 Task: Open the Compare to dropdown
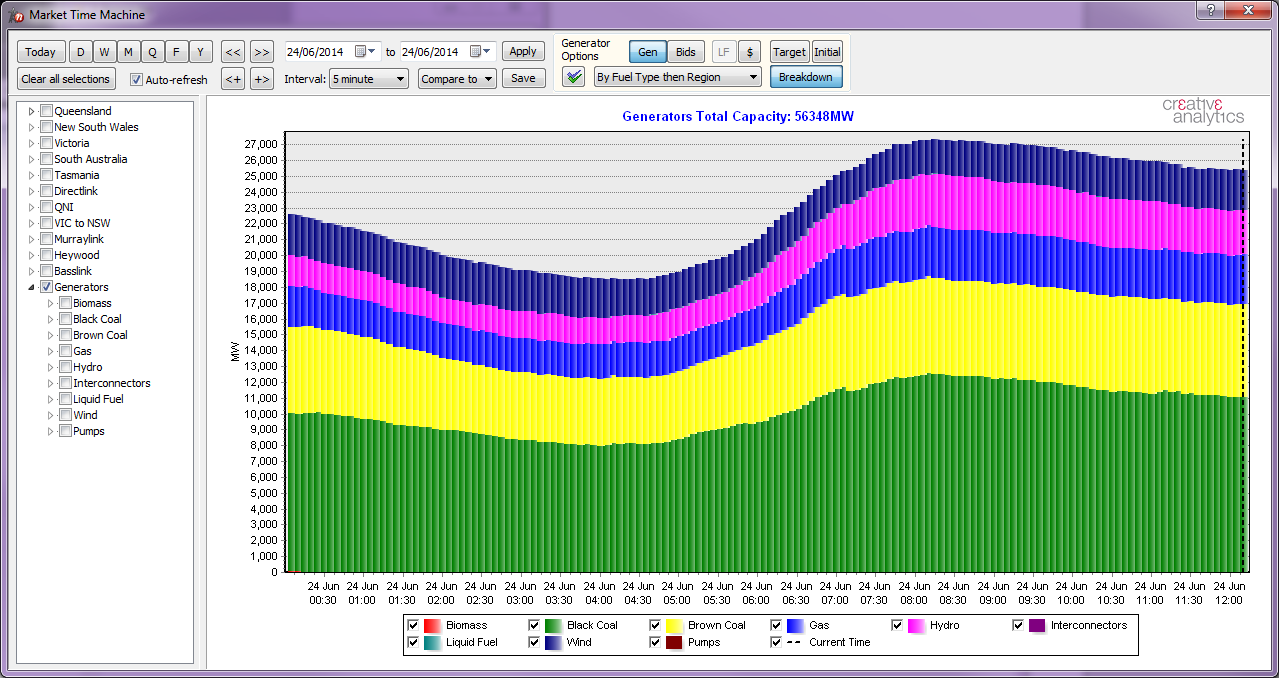[457, 79]
